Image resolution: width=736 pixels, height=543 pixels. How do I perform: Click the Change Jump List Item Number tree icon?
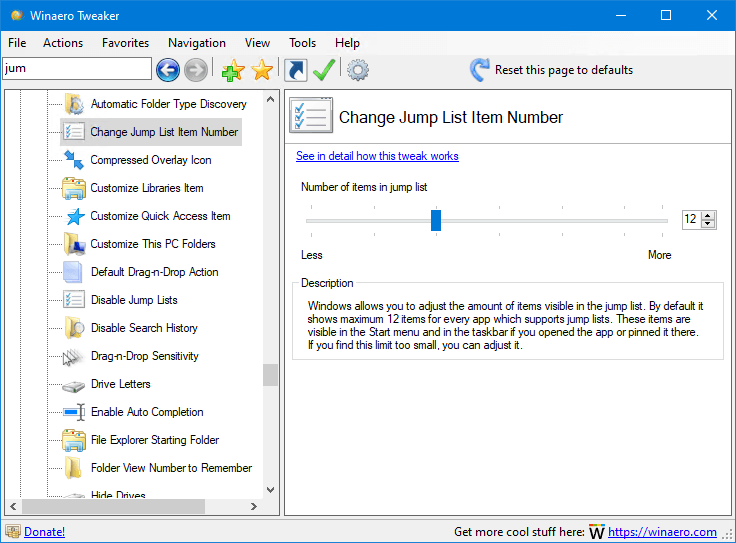pyautogui.click(x=74, y=132)
